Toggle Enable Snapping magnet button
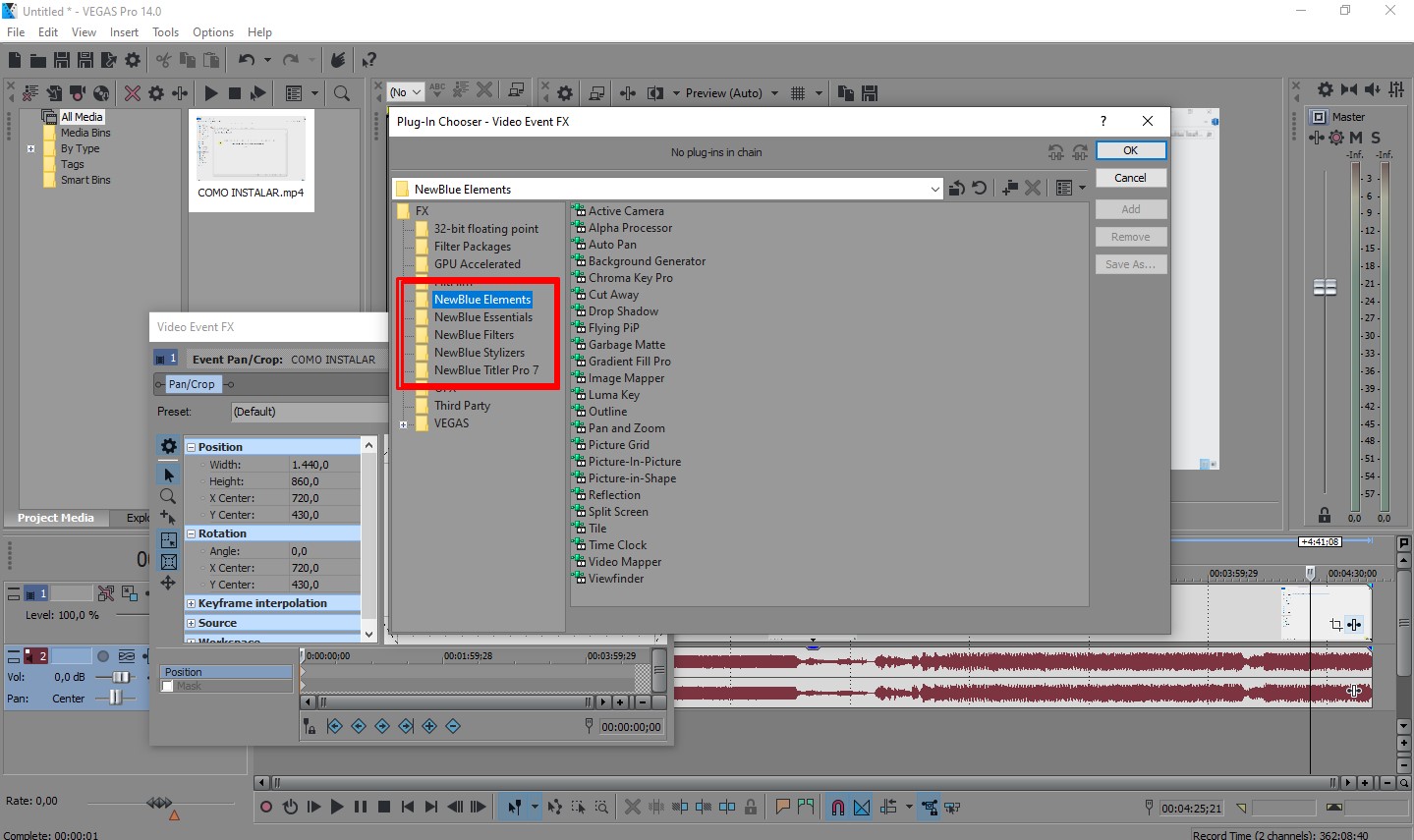Image resolution: width=1414 pixels, height=840 pixels. pyautogui.click(x=837, y=807)
